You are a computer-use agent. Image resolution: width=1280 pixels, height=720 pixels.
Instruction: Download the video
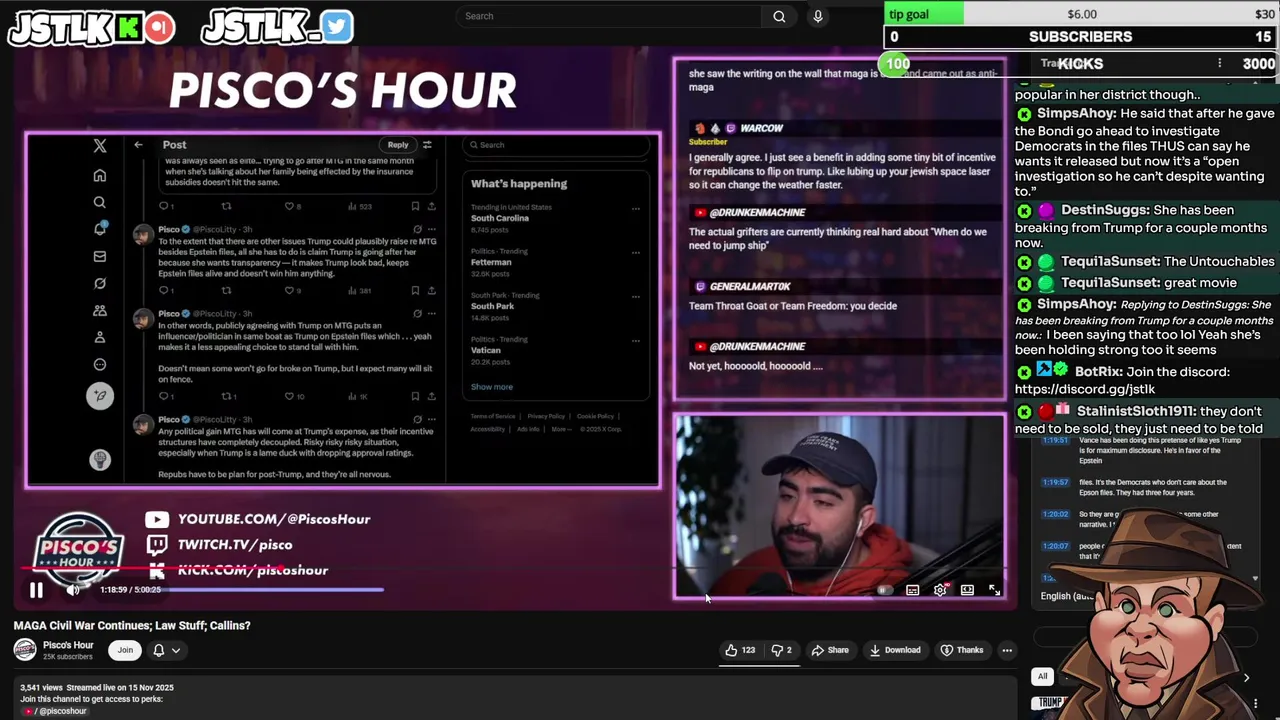click(895, 650)
